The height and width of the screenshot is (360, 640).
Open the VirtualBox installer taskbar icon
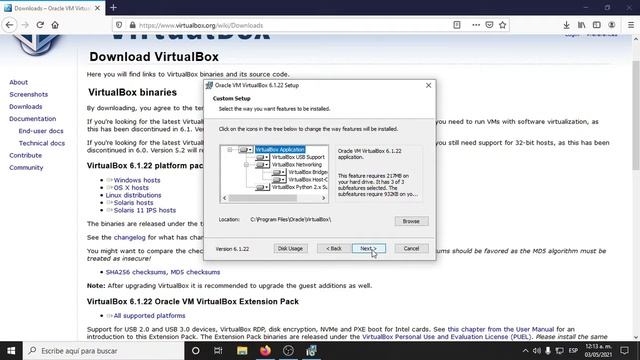pos(311,351)
